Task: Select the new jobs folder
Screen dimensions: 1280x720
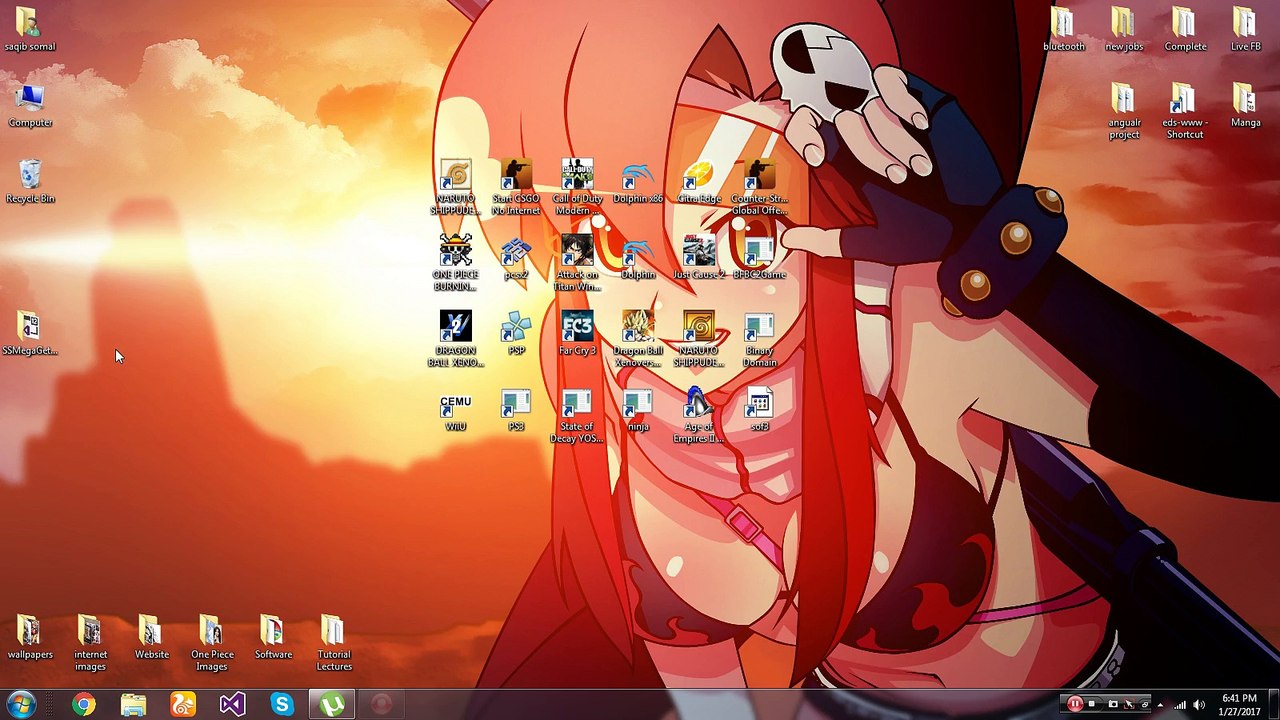Action: pos(1124,30)
